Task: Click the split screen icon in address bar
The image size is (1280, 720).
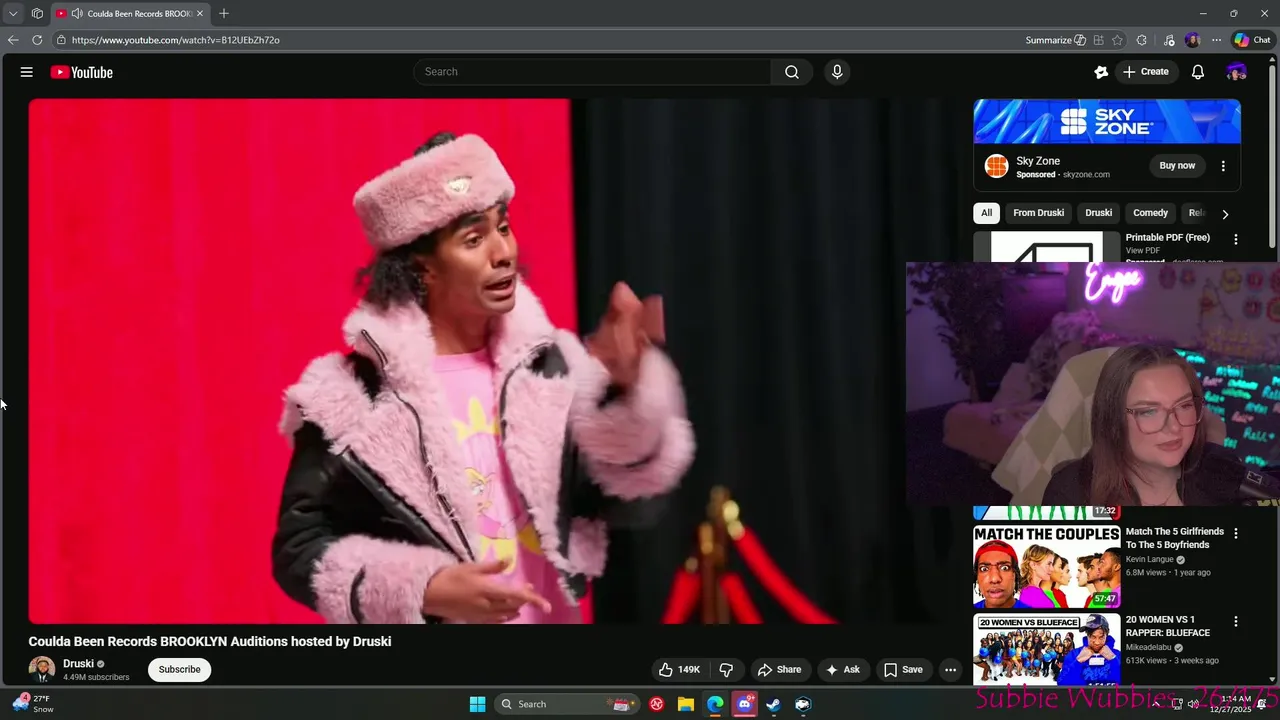Action: pos(1098,40)
